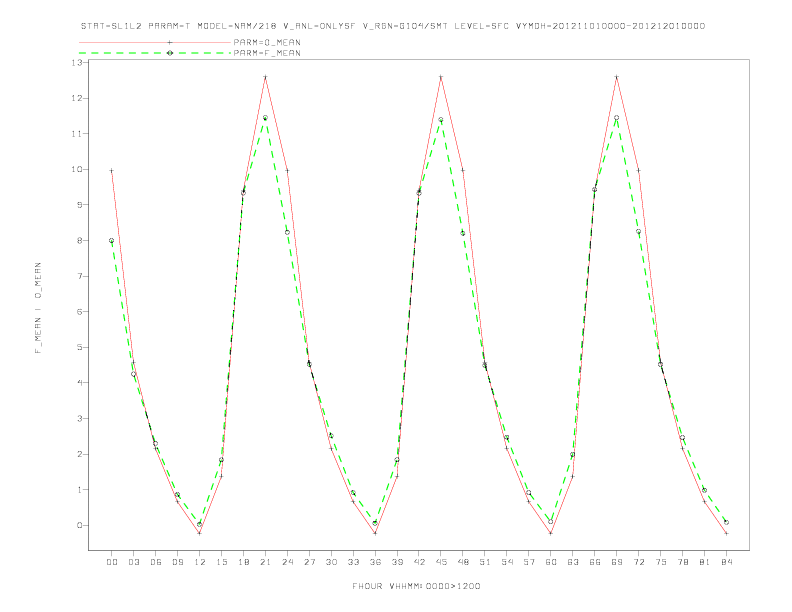Select the F_MEAN circle marker at hour 24

(287, 232)
